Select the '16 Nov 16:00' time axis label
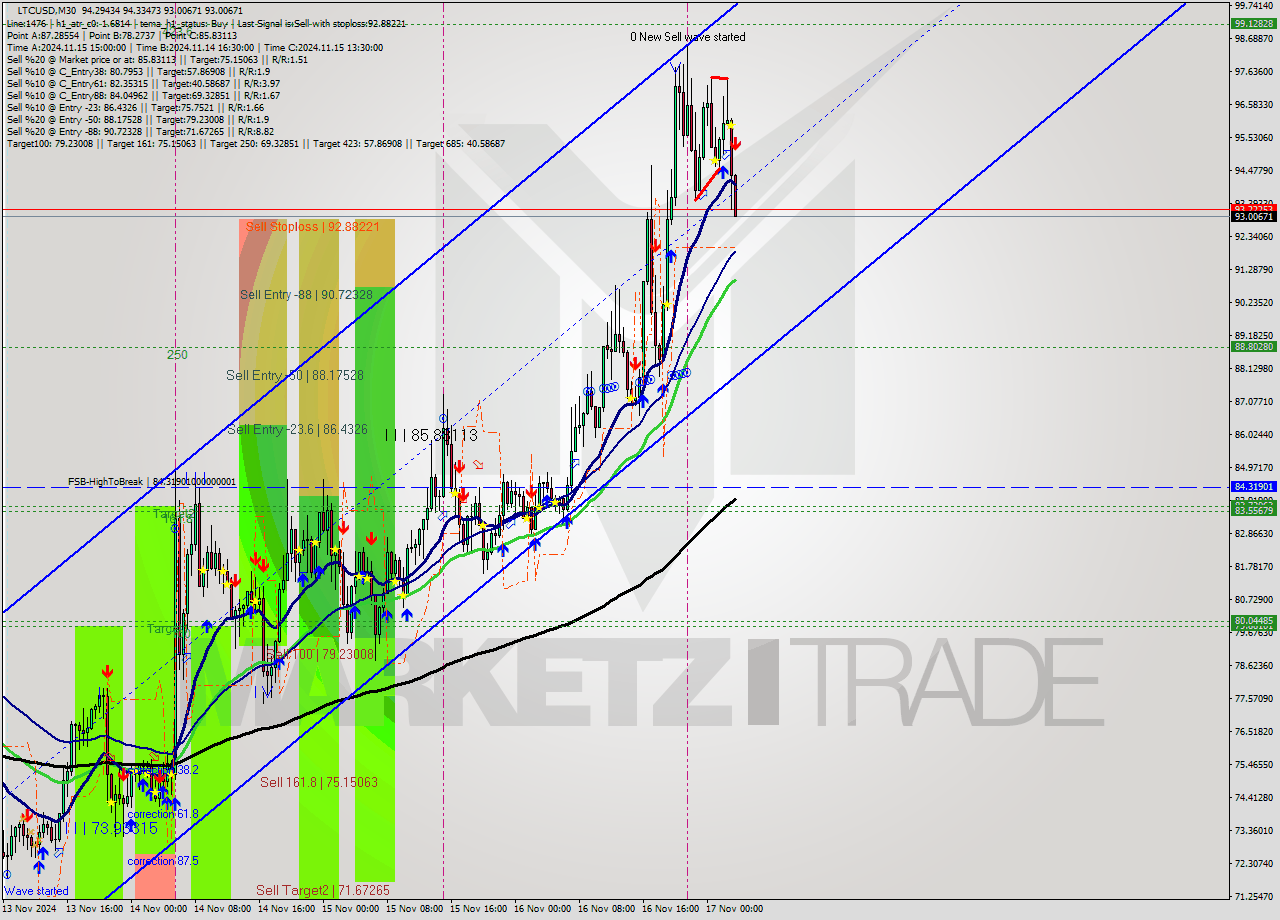The height and width of the screenshot is (920, 1280). tap(671, 909)
